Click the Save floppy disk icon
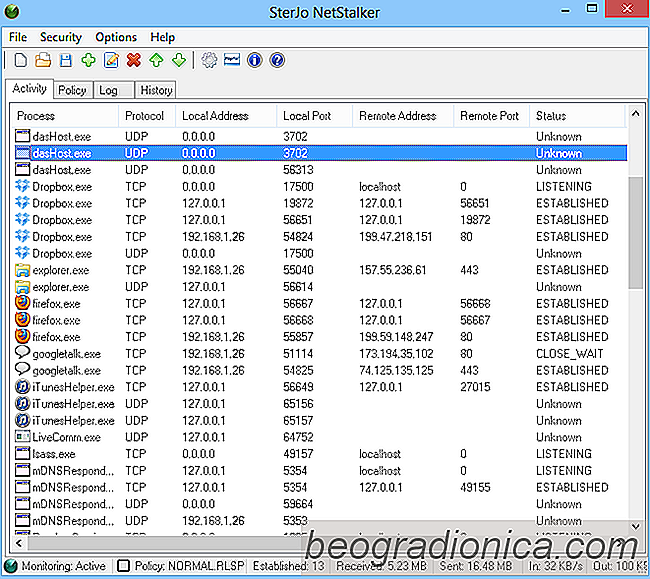 tap(66, 61)
